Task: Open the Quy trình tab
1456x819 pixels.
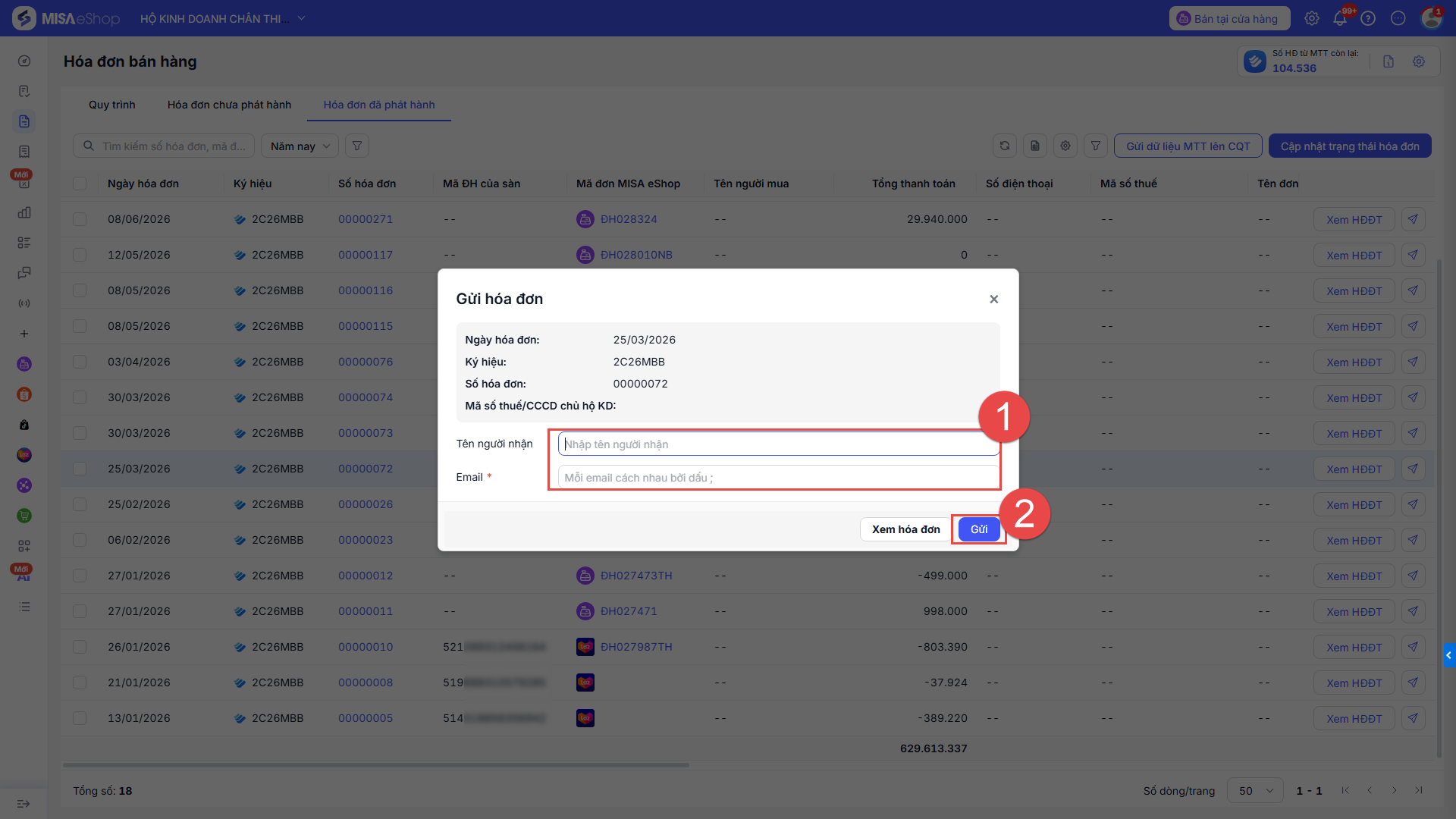Action: pos(112,105)
